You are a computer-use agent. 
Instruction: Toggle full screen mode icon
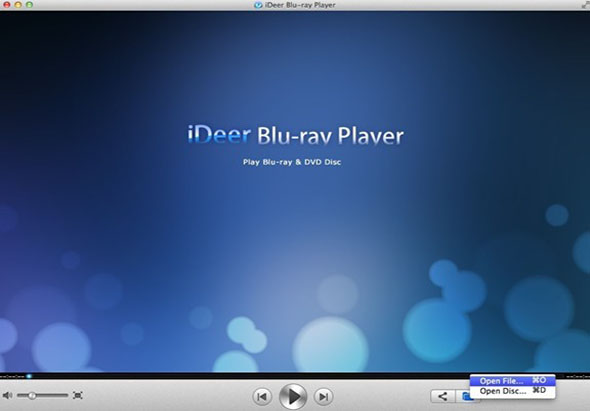[78, 395]
